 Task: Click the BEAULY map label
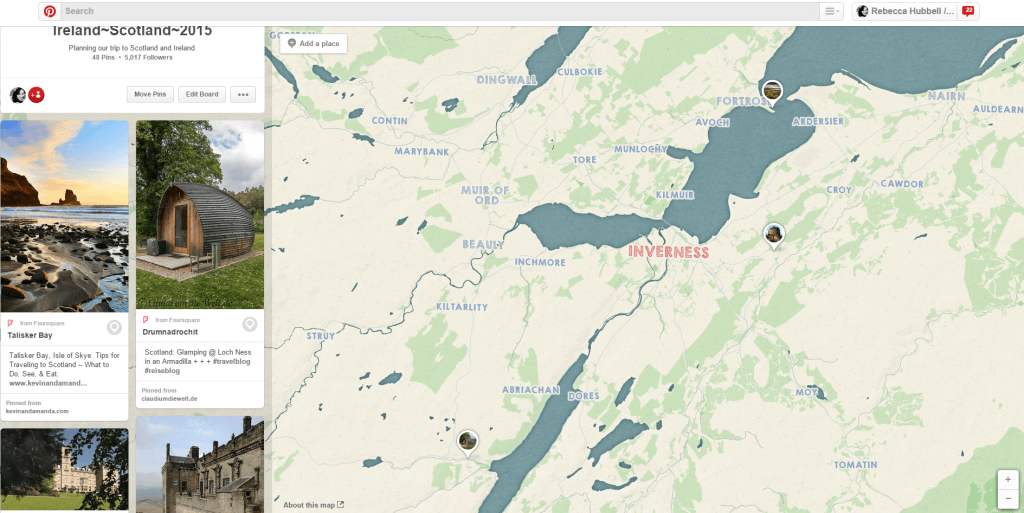point(483,245)
